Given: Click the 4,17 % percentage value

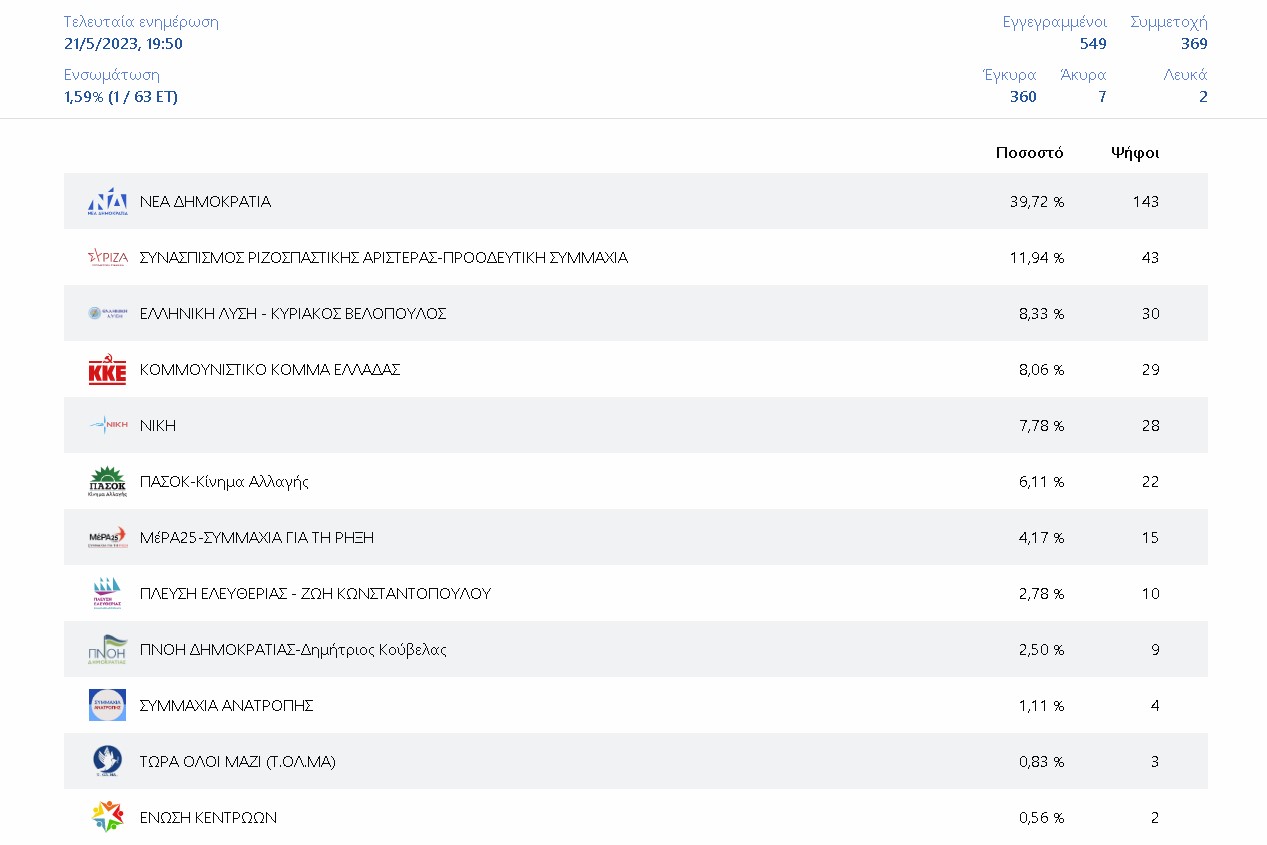Looking at the screenshot, I should pos(1042,537).
